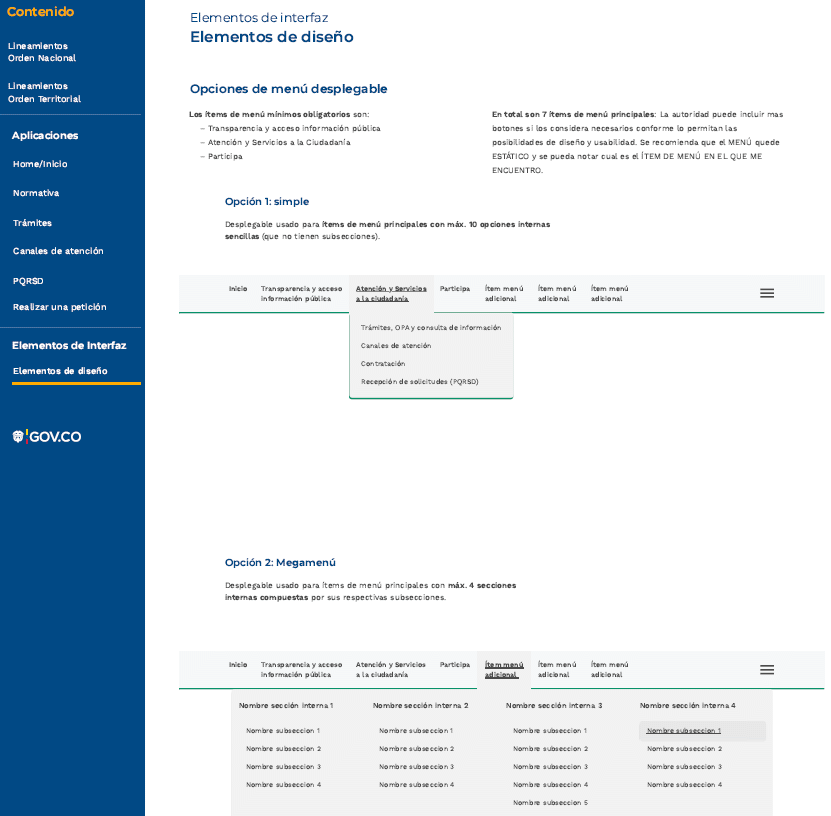This screenshot has height=816, width=831.
Task: Open PQRSD sidebar entry
Action: click(x=28, y=281)
